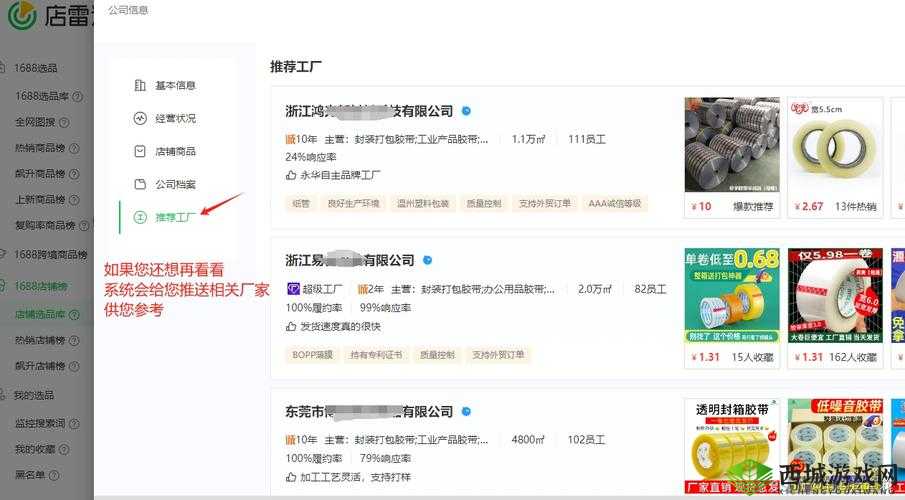Open 复购率商品榜 in the sidebar
The width and height of the screenshot is (905, 500).
coord(45,225)
